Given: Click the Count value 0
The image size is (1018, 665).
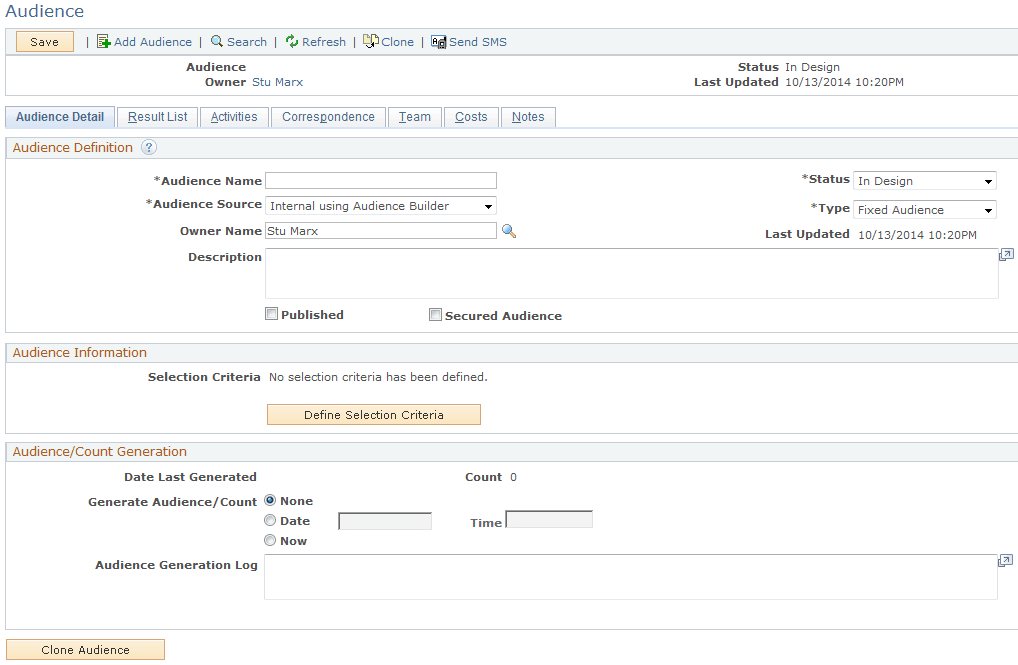Looking at the screenshot, I should [x=514, y=477].
